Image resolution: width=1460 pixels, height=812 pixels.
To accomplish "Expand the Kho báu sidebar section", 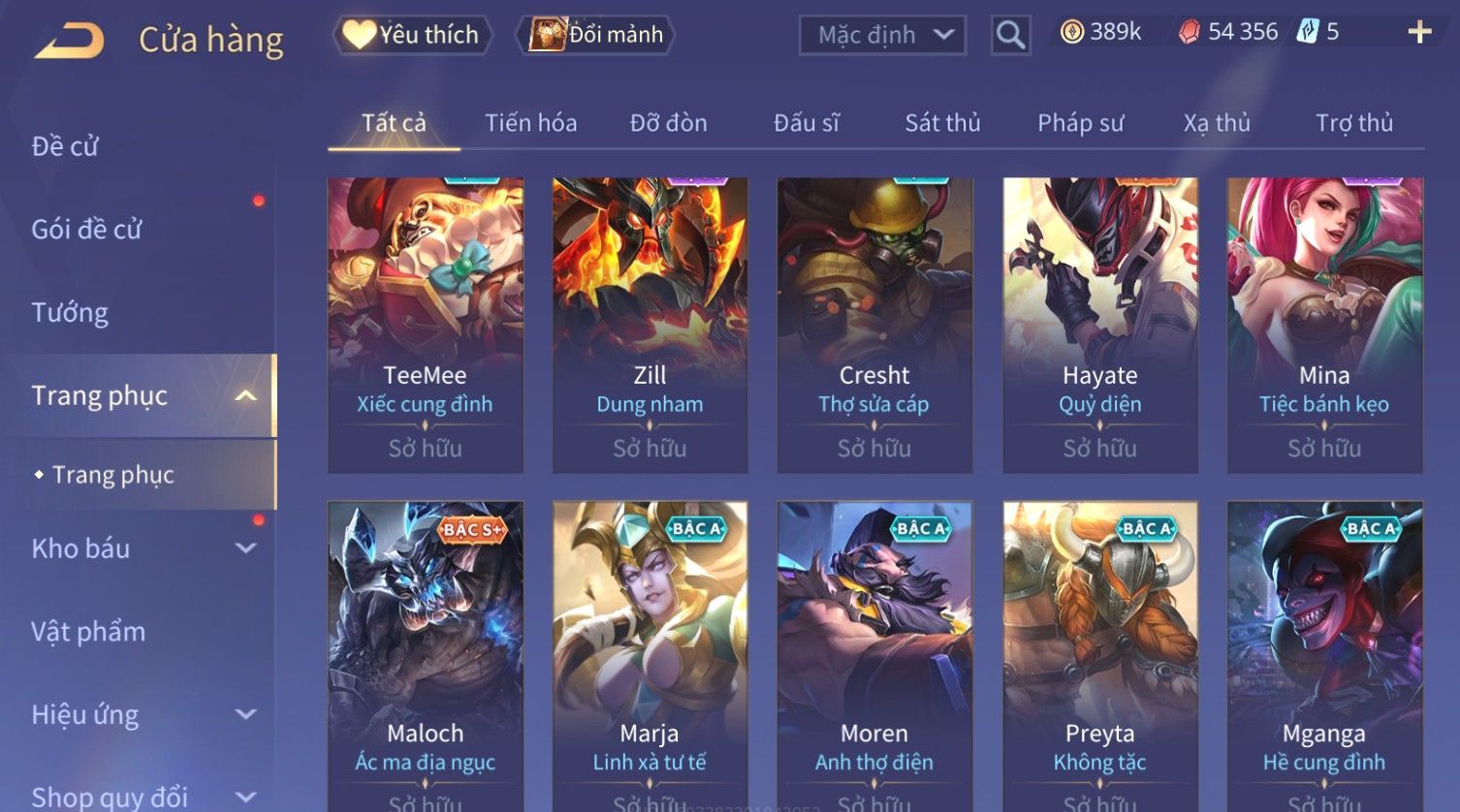I will (246, 548).
